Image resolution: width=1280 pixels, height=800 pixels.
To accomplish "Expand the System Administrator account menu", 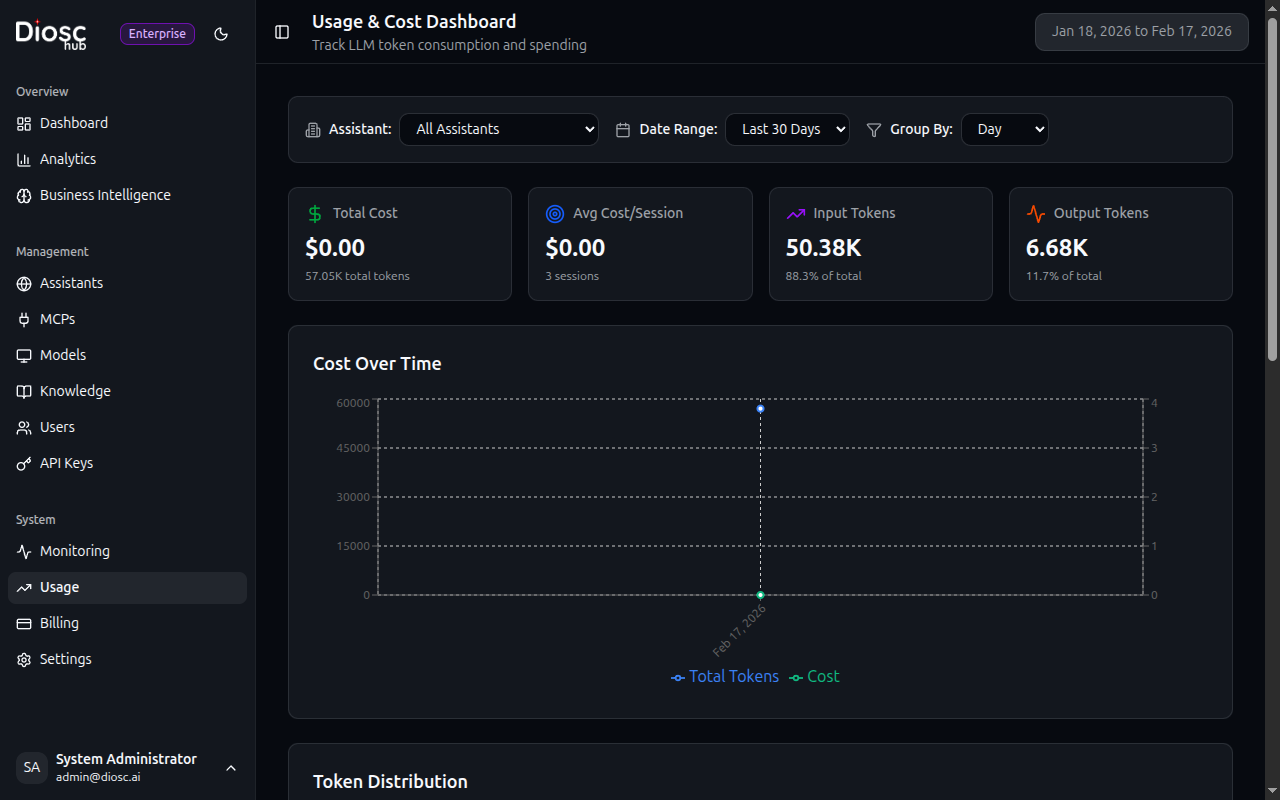I will tap(126, 767).
